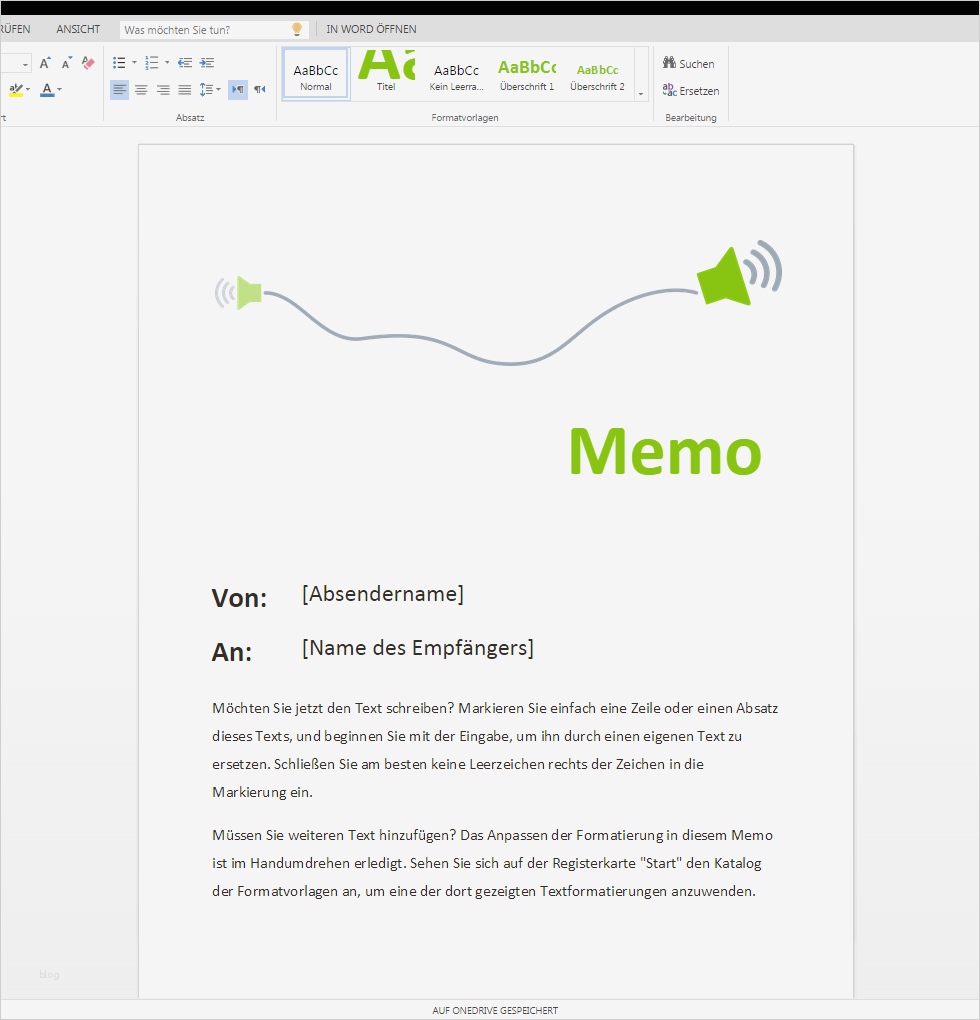Increase font size with the larger A icon
The height and width of the screenshot is (1020, 980).
[45, 63]
